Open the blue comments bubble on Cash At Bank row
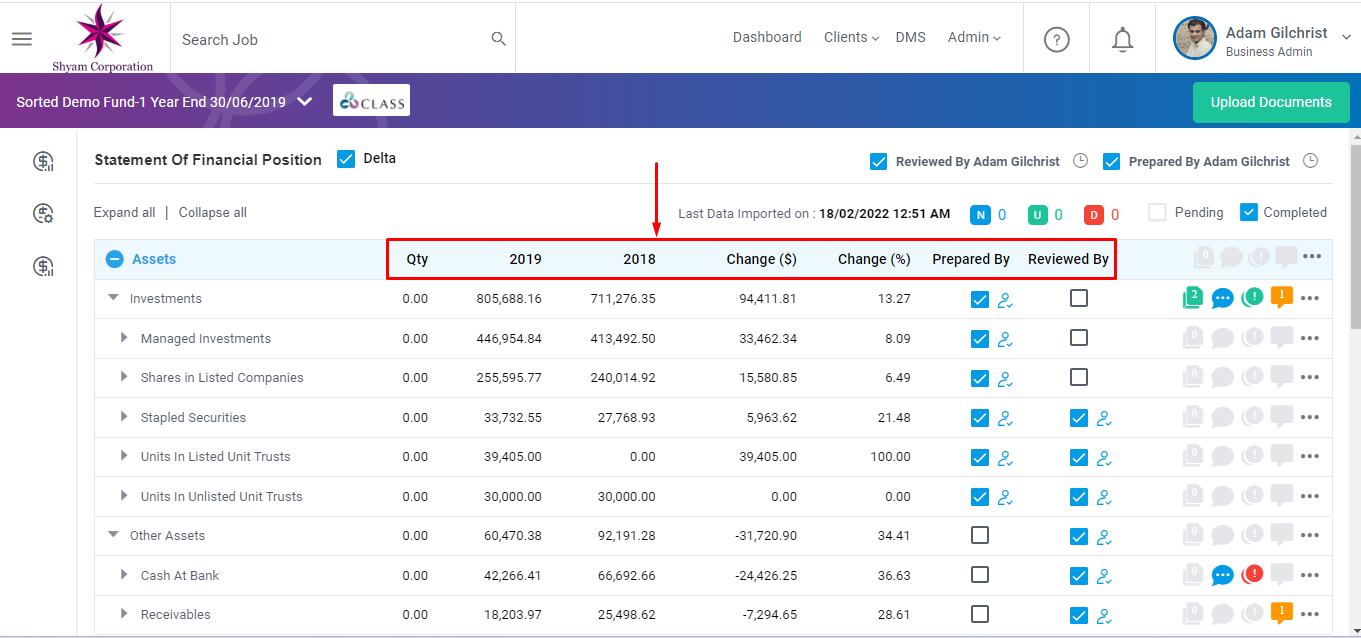 [x=1222, y=575]
